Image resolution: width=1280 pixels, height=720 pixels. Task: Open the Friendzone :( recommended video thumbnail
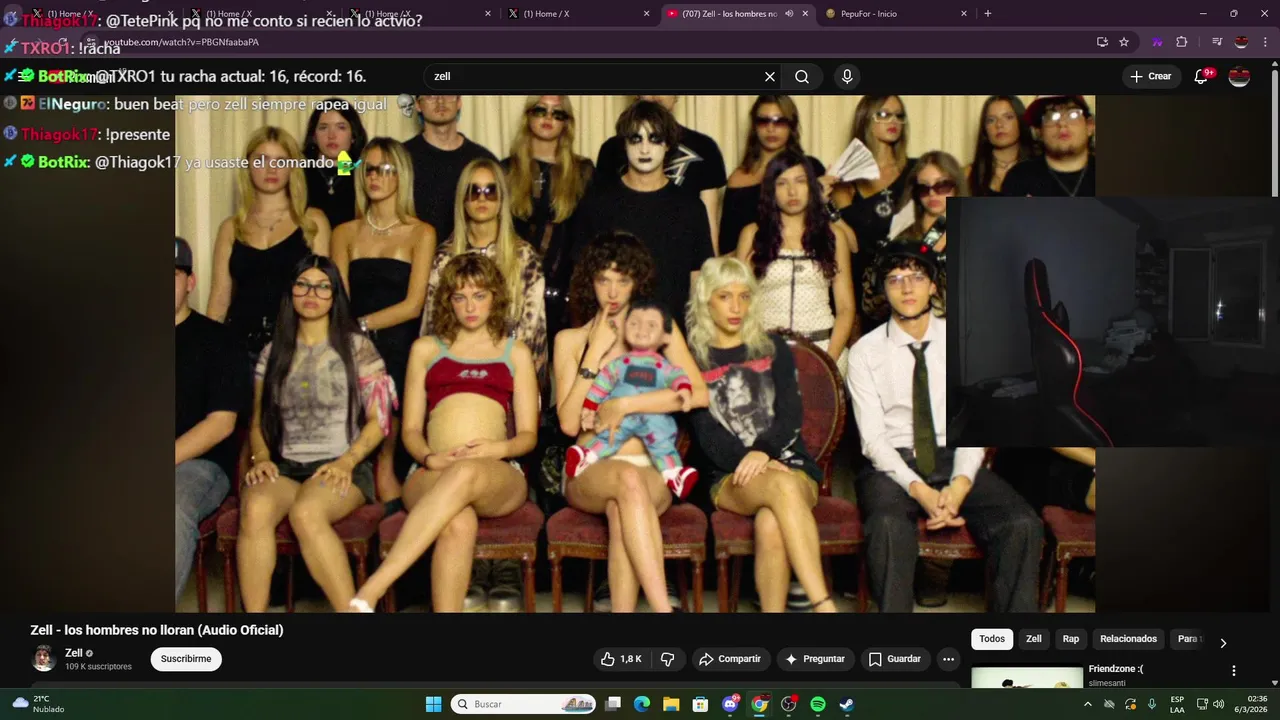coord(1027,677)
